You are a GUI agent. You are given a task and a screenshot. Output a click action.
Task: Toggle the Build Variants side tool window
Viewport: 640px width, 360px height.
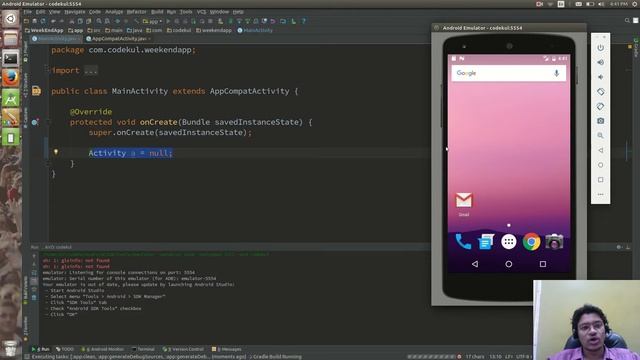[26, 290]
